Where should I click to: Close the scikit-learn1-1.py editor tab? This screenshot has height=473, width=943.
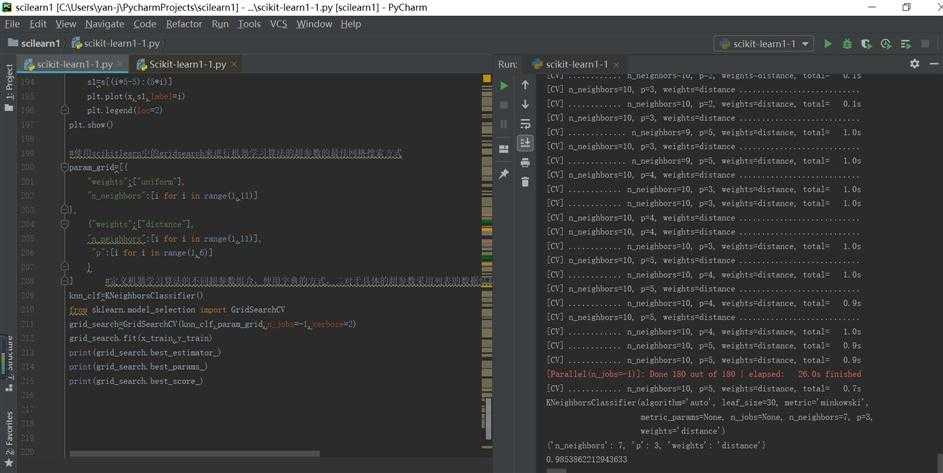point(120,64)
